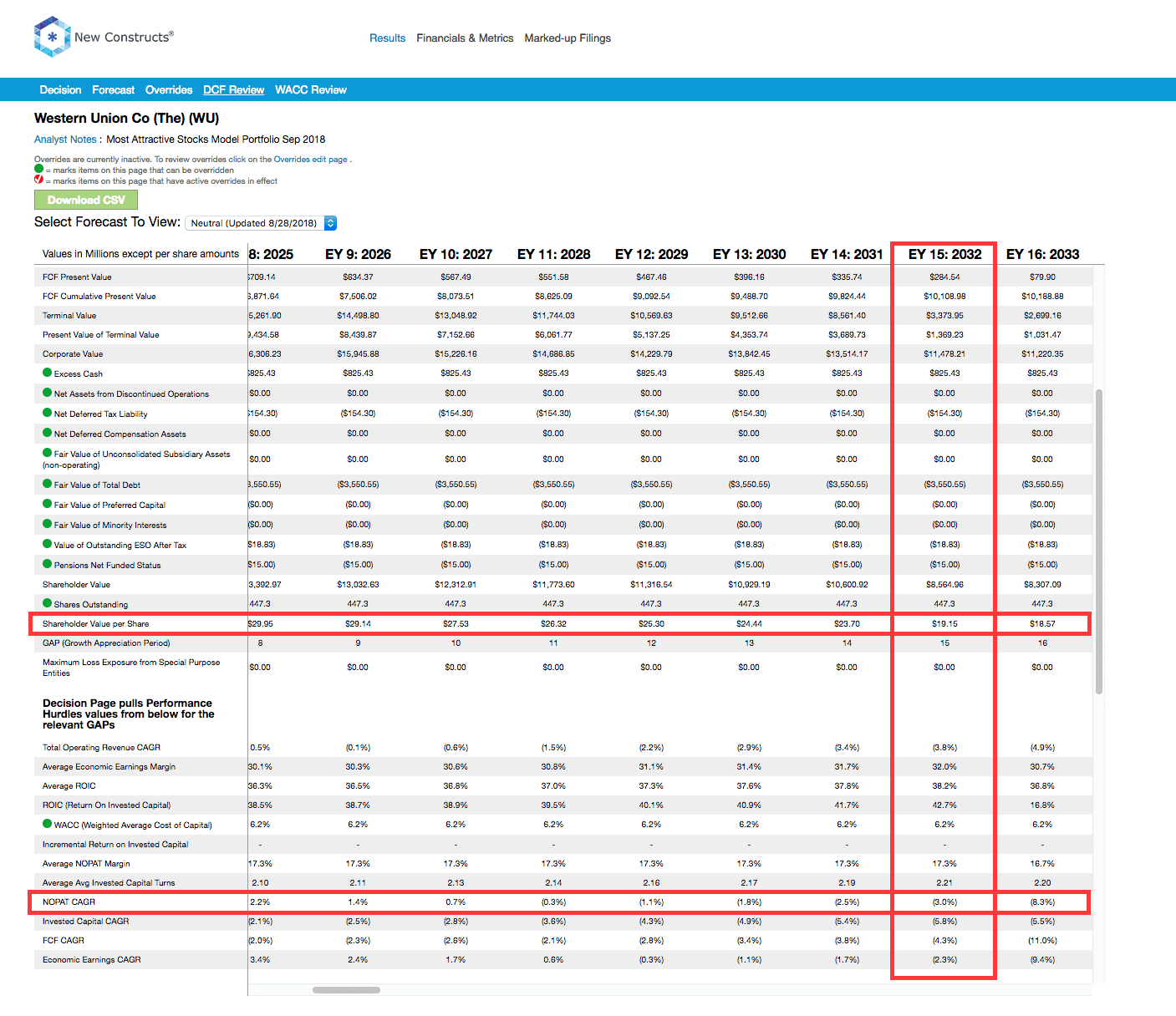1176x1016 pixels.
Task: Click the EY 15: 2032 column header
Action: point(944,254)
